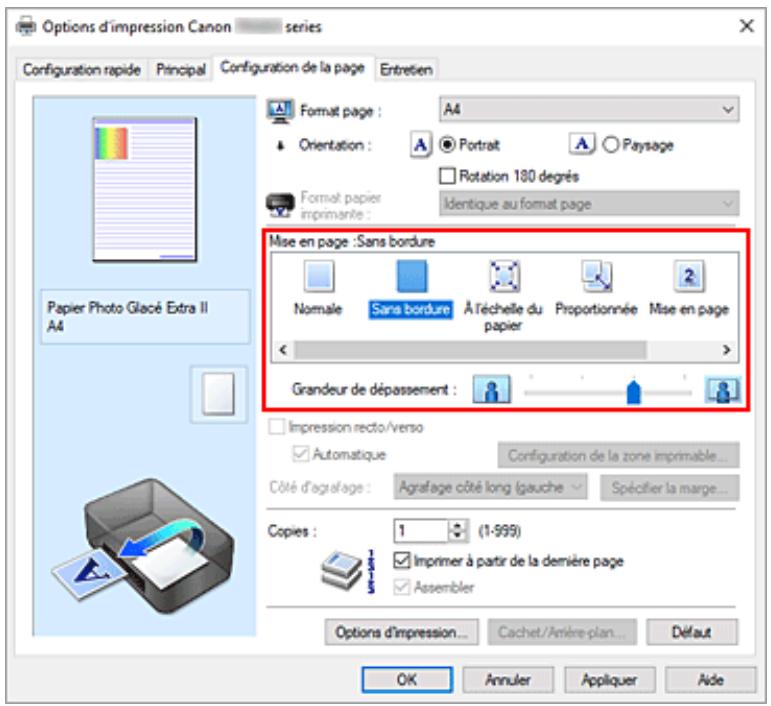Click the layout list left scroll arrow
Image resolution: width=771 pixels, height=706 pixels.
[283, 350]
